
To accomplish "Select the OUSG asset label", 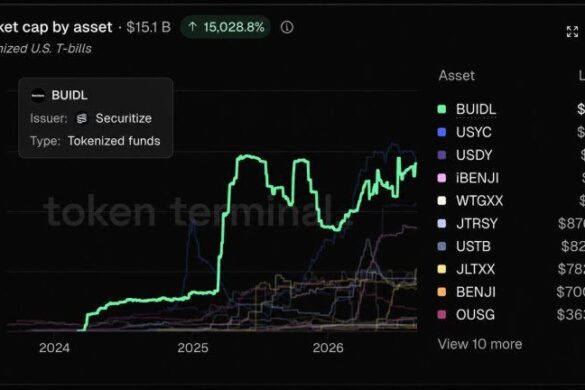I will (x=475, y=315).
